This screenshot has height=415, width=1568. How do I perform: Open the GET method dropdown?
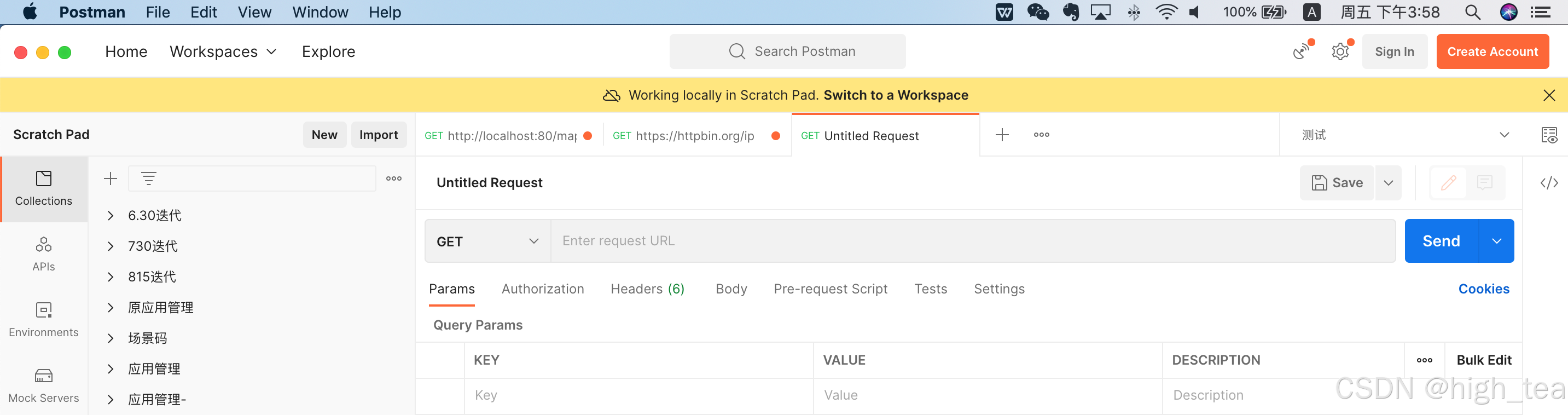[487, 241]
